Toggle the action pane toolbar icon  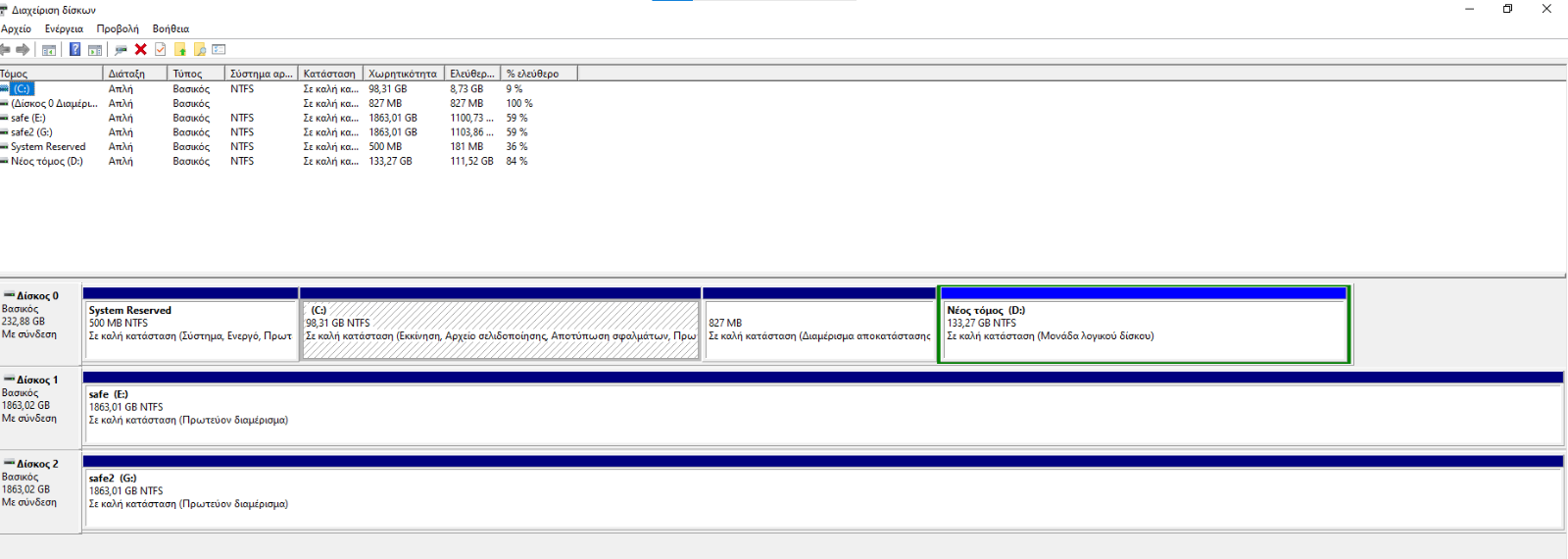point(95,49)
